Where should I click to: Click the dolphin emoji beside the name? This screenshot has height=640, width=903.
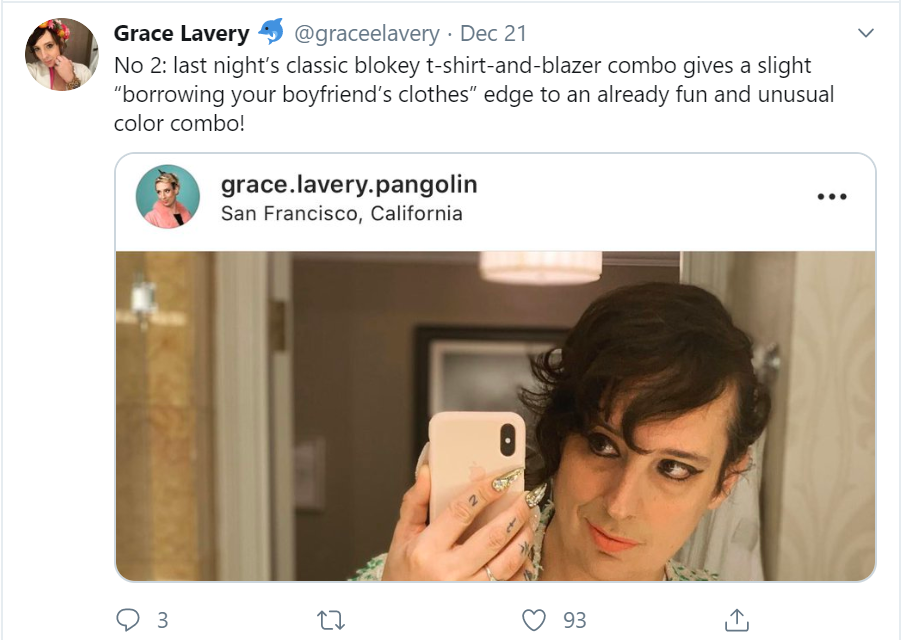tap(271, 33)
